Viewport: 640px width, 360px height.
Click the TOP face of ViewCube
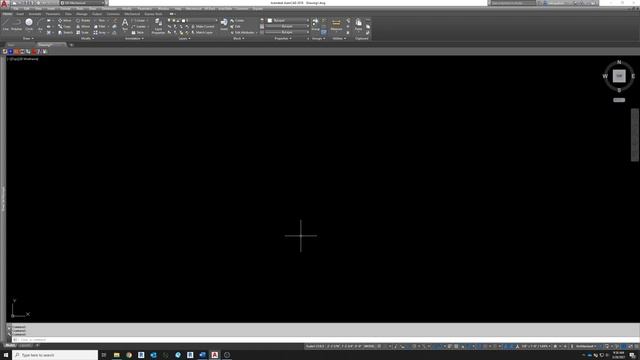pyautogui.click(x=619, y=76)
